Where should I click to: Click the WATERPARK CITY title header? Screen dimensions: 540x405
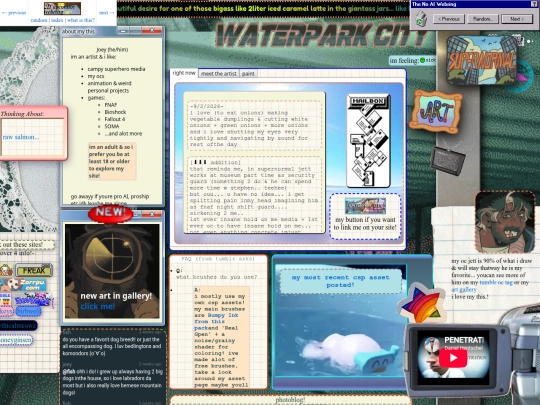pyautogui.click(x=322, y=35)
